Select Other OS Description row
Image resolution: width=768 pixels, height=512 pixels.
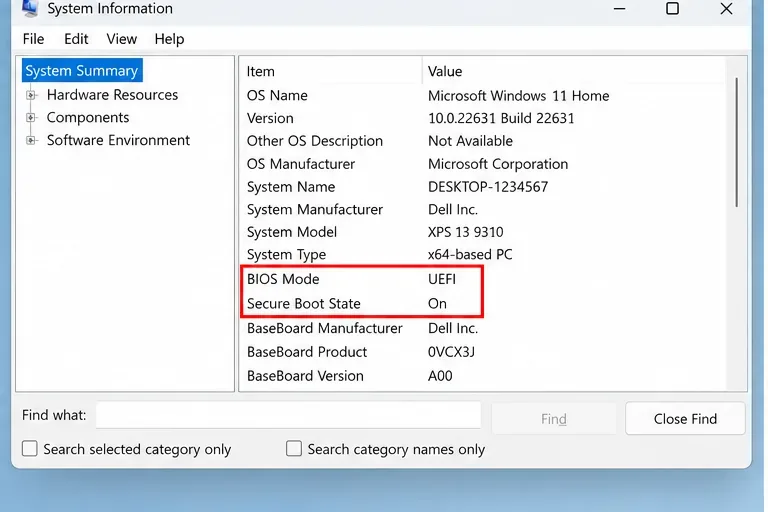point(482,141)
